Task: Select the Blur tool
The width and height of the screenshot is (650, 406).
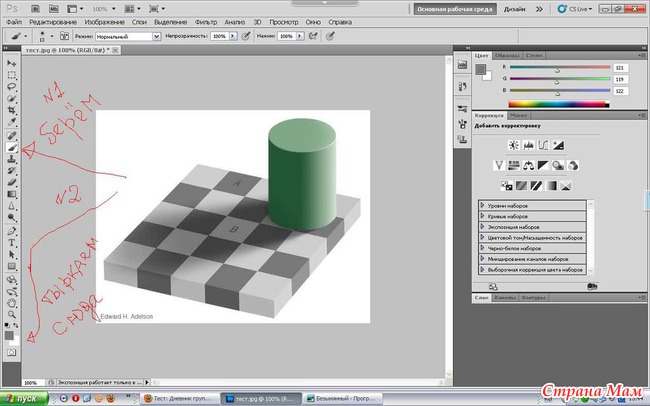Action: [12, 206]
